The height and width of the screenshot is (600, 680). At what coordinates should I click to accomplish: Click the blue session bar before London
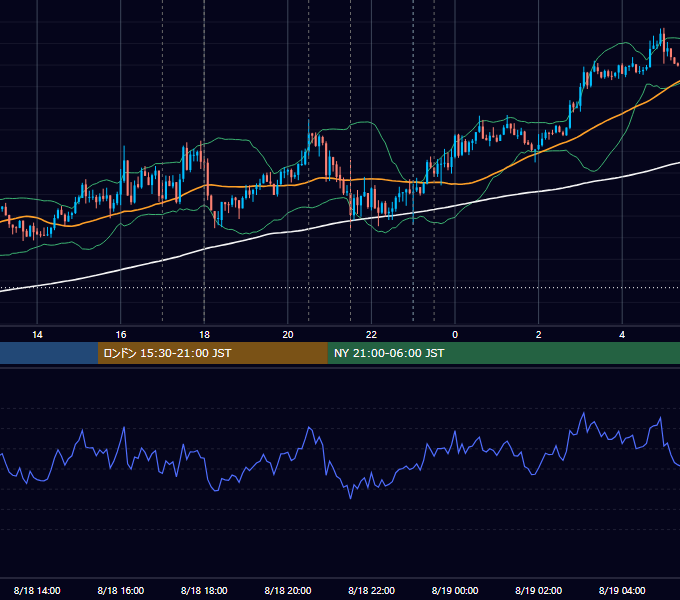[x=49, y=353]
